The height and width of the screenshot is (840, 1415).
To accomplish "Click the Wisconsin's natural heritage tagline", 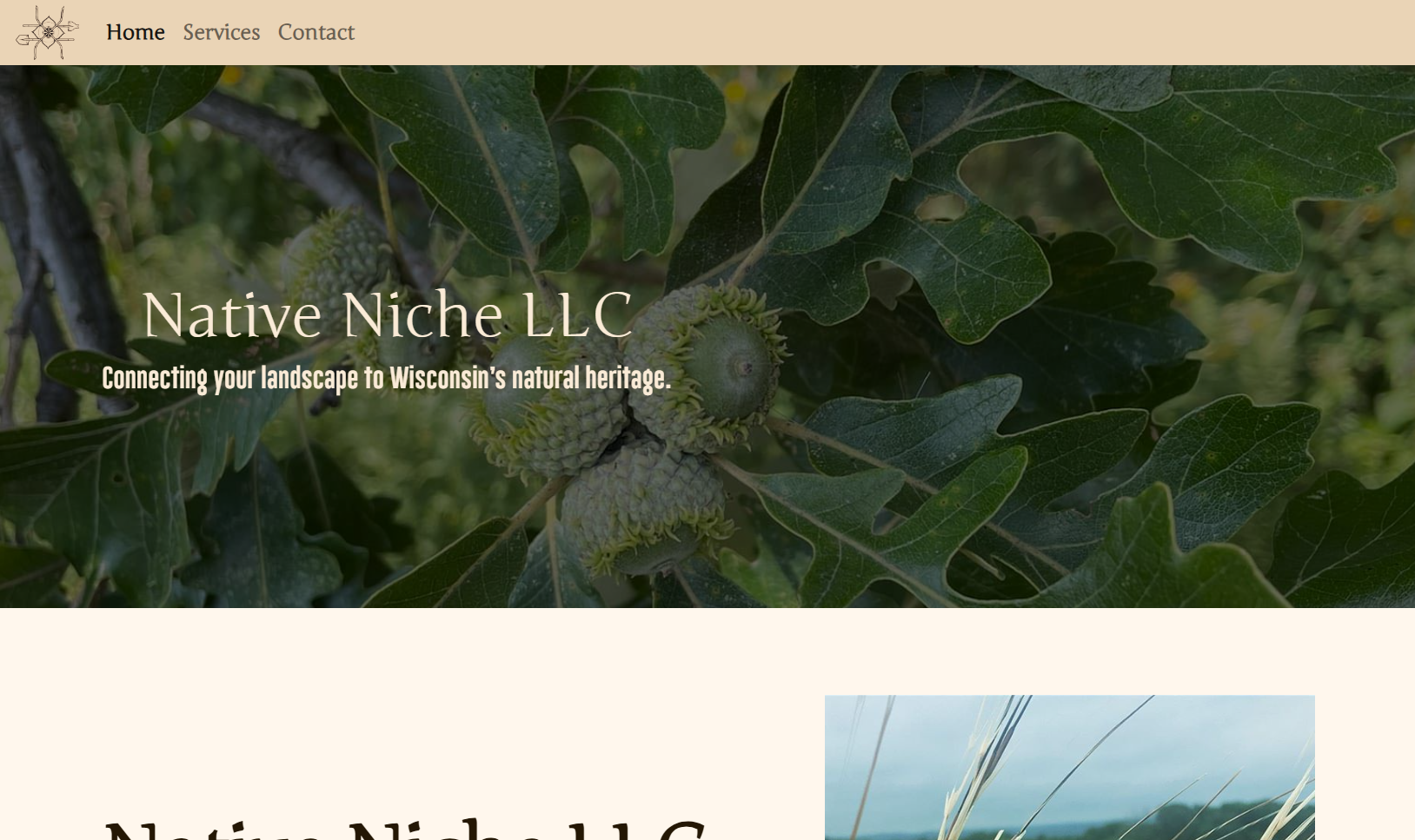I will pyautogui.click(x=386, y=379).
